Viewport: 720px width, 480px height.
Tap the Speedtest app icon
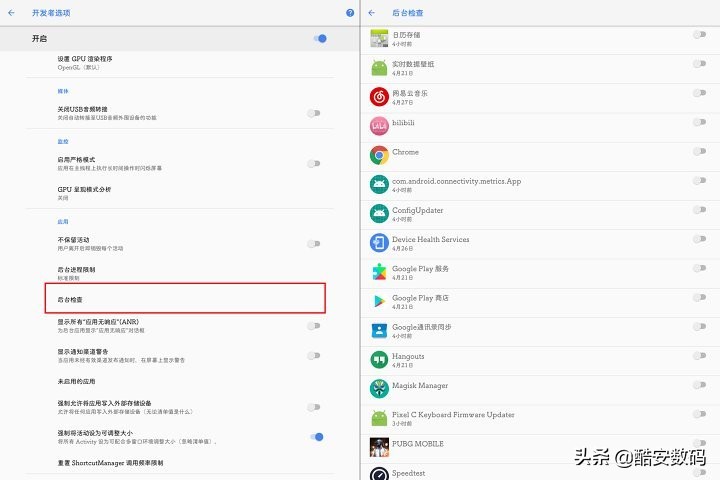[x=379, y=474]
